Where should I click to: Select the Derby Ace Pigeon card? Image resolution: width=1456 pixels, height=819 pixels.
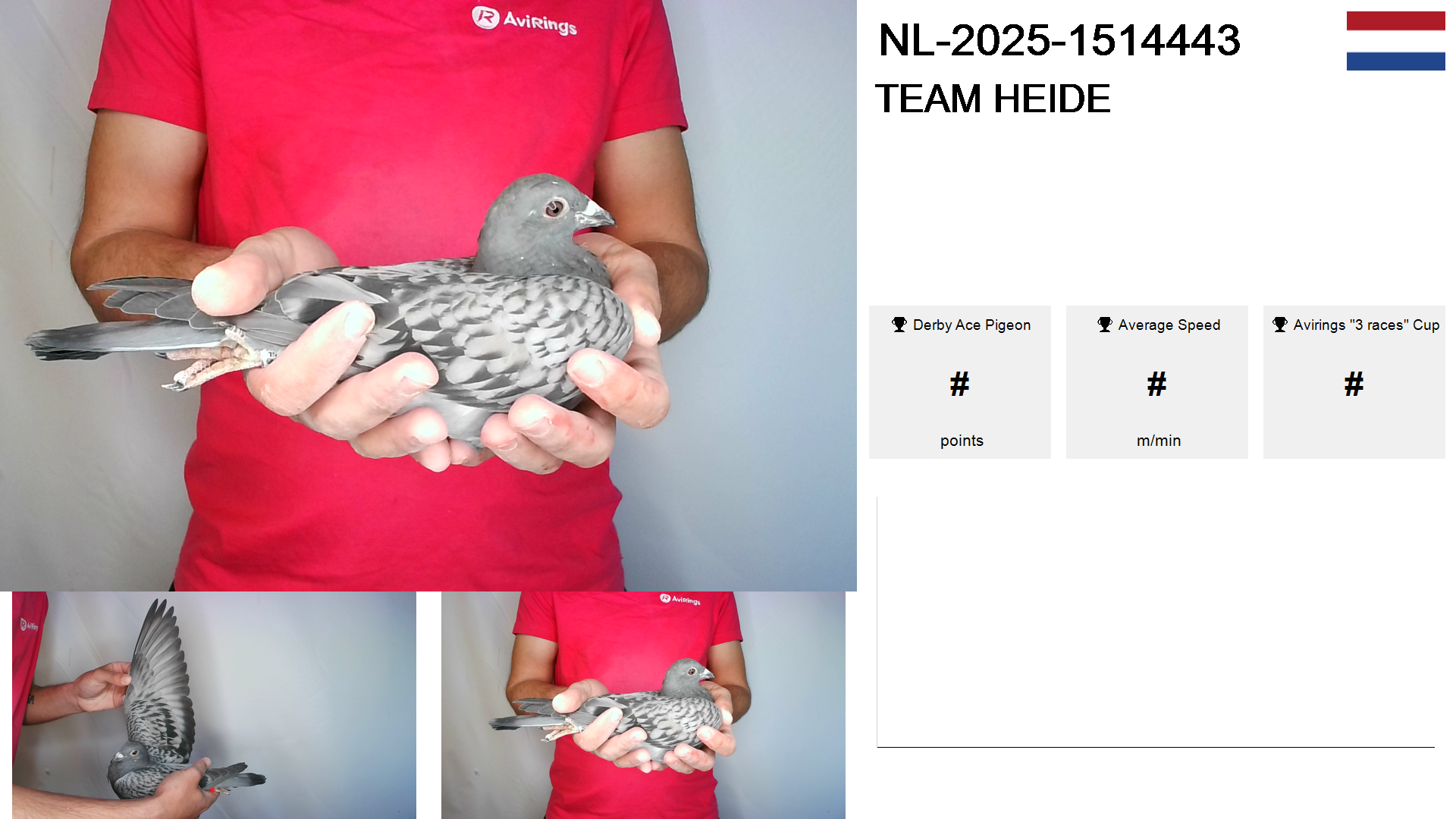click(x=960, y=382)
